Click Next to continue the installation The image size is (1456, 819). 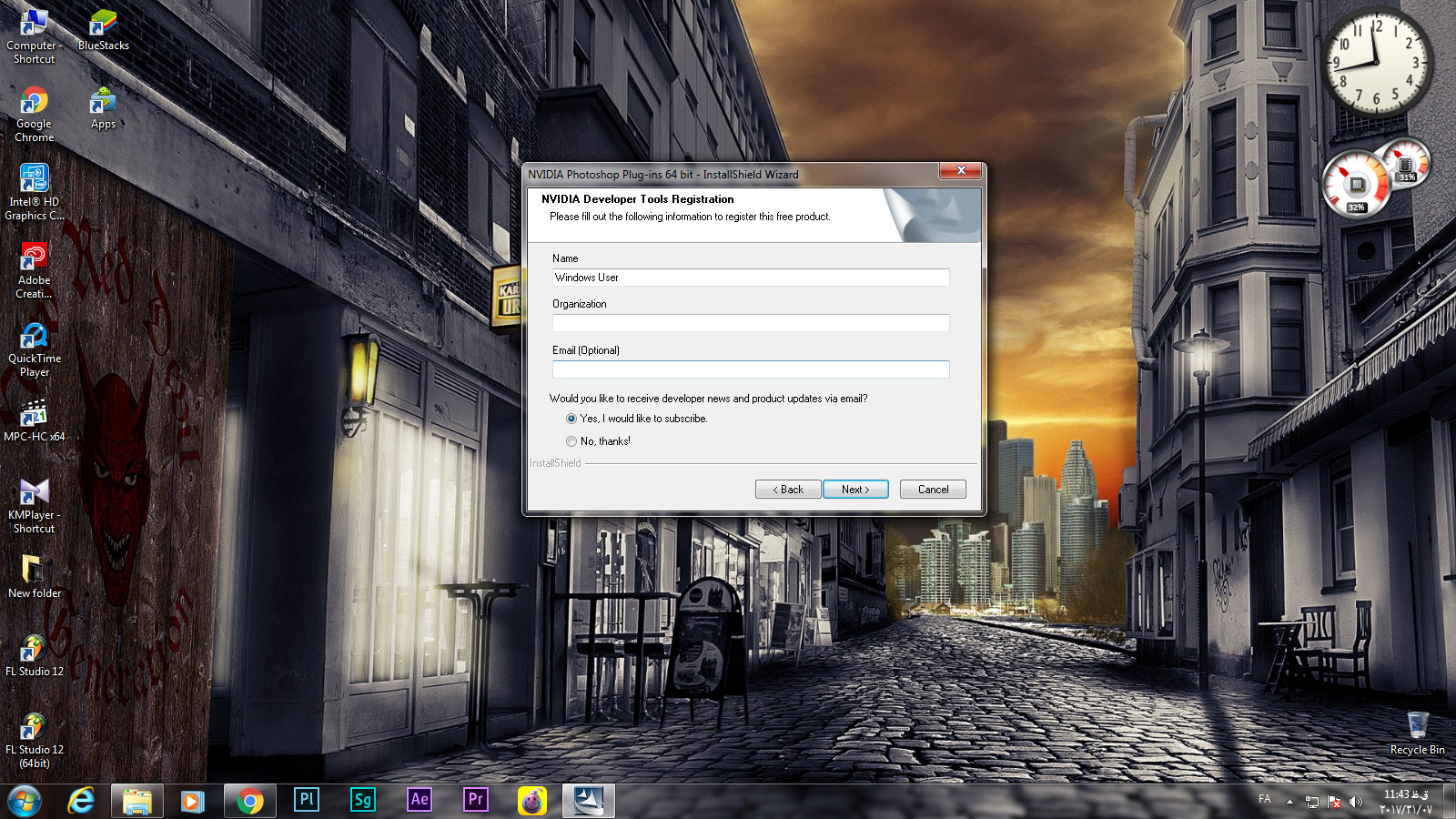[855, 490]
